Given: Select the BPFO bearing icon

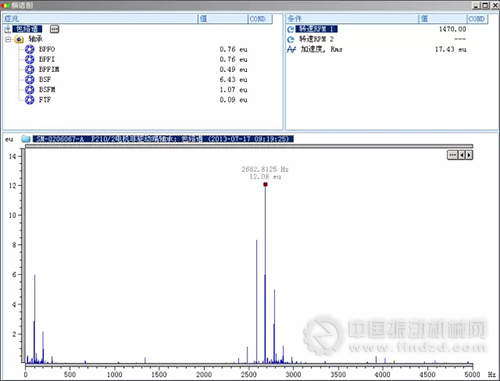Looking at the screenshot, I should coord(30,49).
